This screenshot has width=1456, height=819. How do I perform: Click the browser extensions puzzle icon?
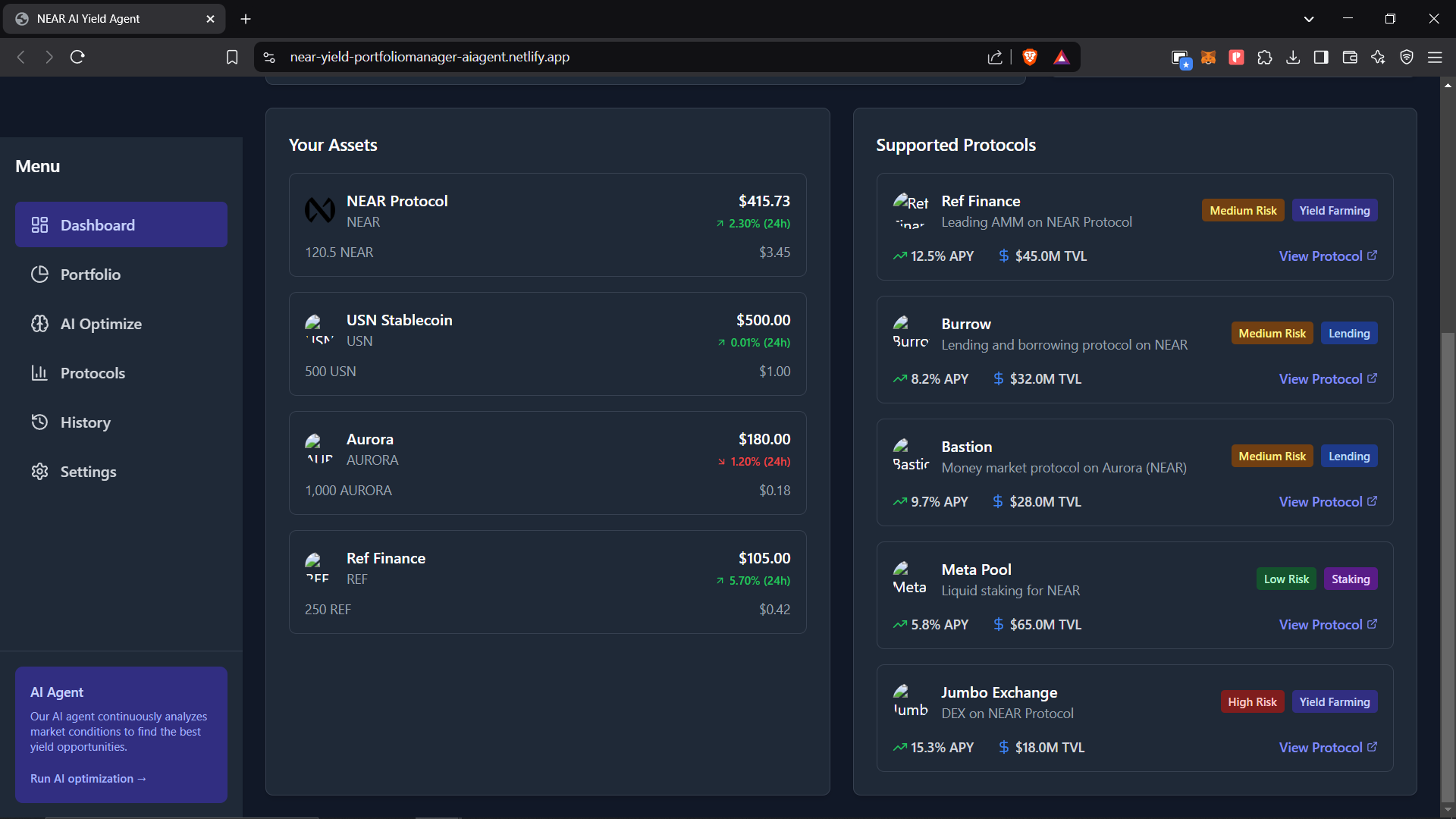pyautogui.click(x=1264, y=58)
